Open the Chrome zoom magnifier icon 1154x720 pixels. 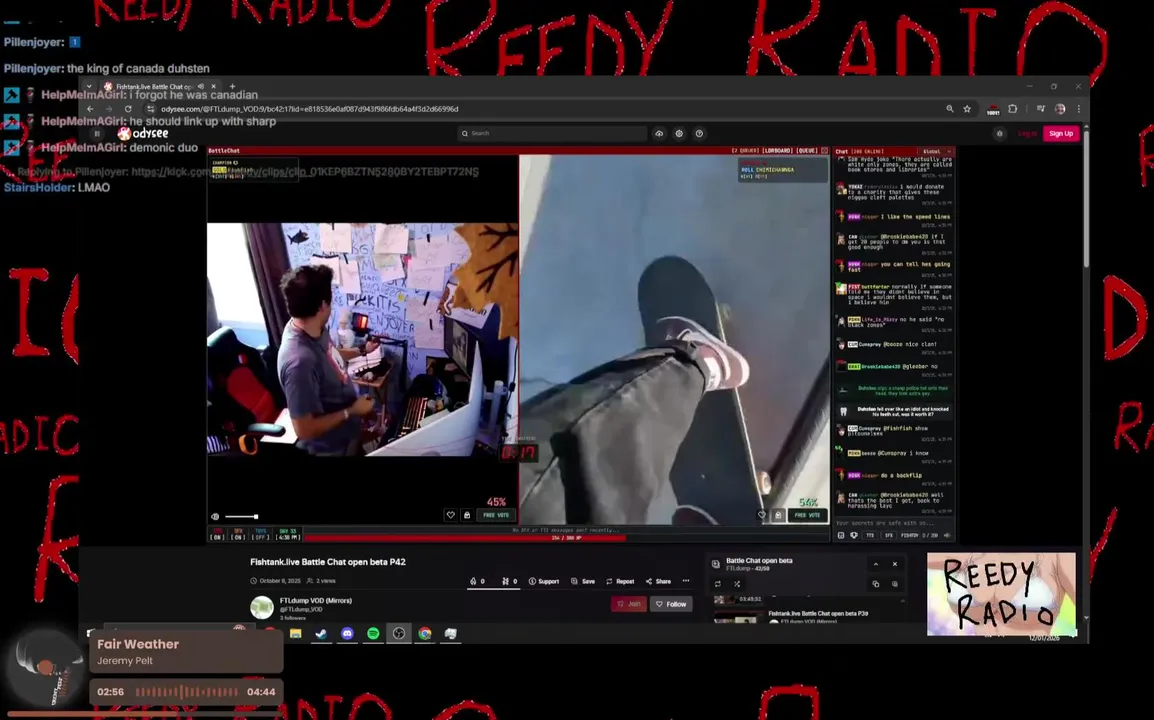[949, 109]
